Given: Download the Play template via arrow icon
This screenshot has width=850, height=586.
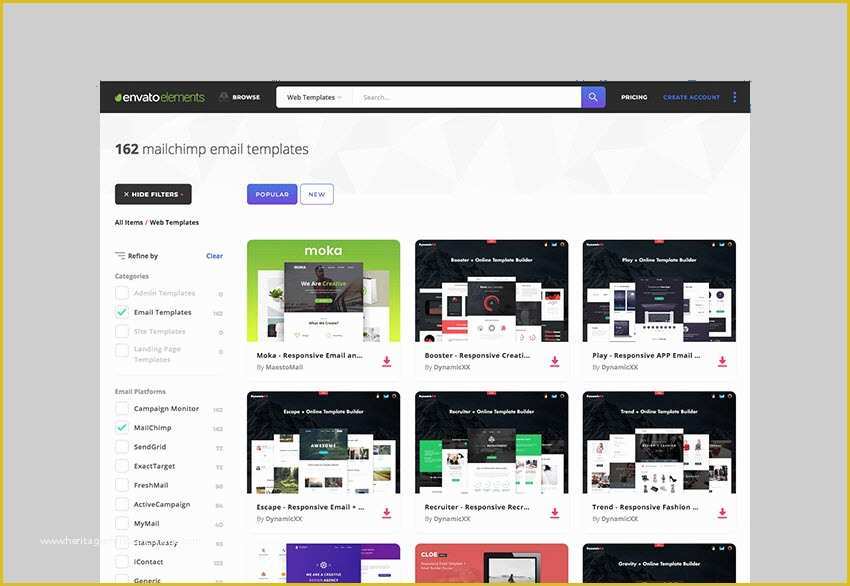Looking at the screenshot, I should coord(722,362).
